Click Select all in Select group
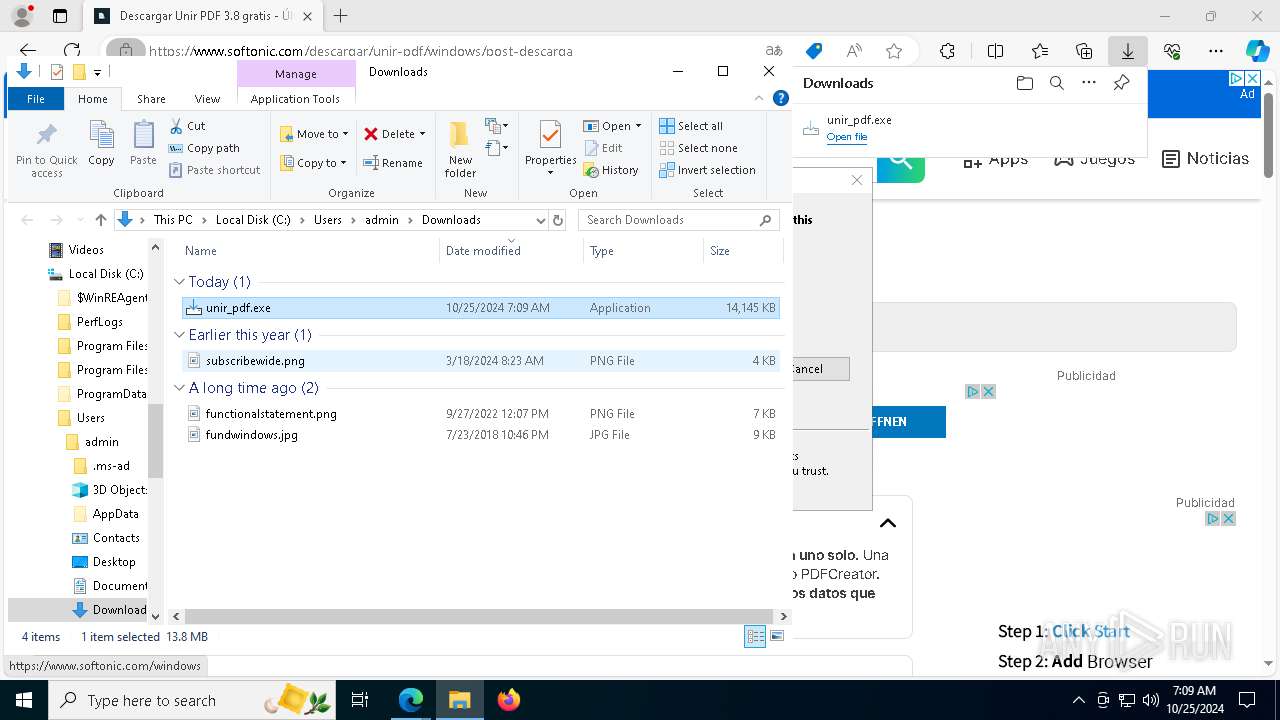 point(691,126)
